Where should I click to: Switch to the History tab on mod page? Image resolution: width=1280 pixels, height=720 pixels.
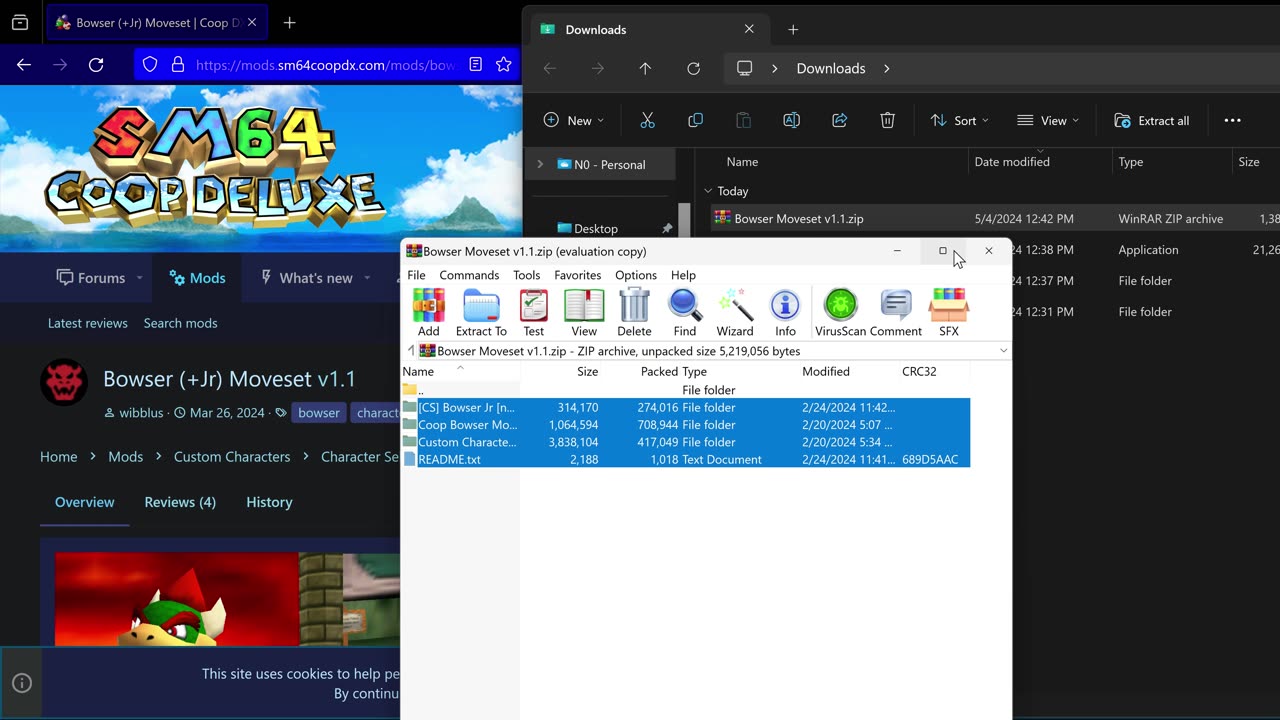coord(269,502)
